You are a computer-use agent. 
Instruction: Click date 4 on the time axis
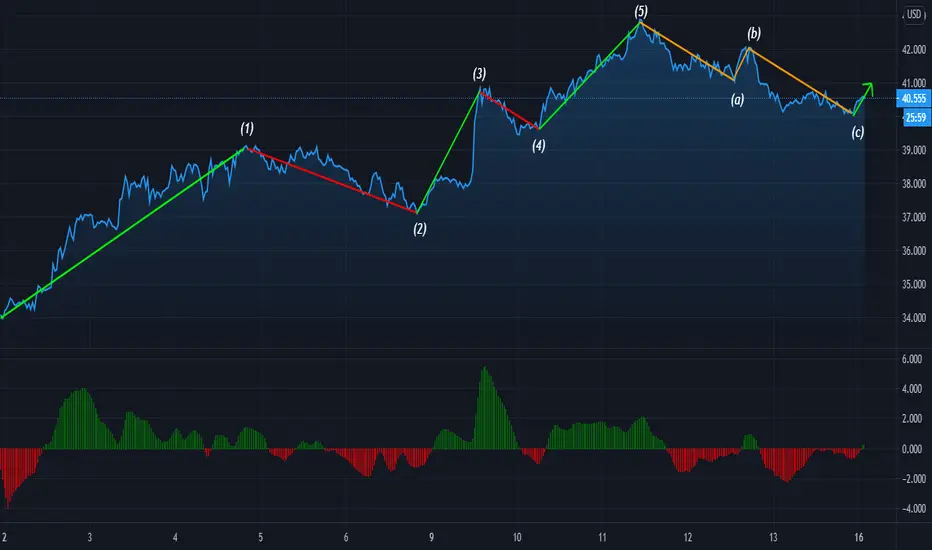[x=175, y=538]
